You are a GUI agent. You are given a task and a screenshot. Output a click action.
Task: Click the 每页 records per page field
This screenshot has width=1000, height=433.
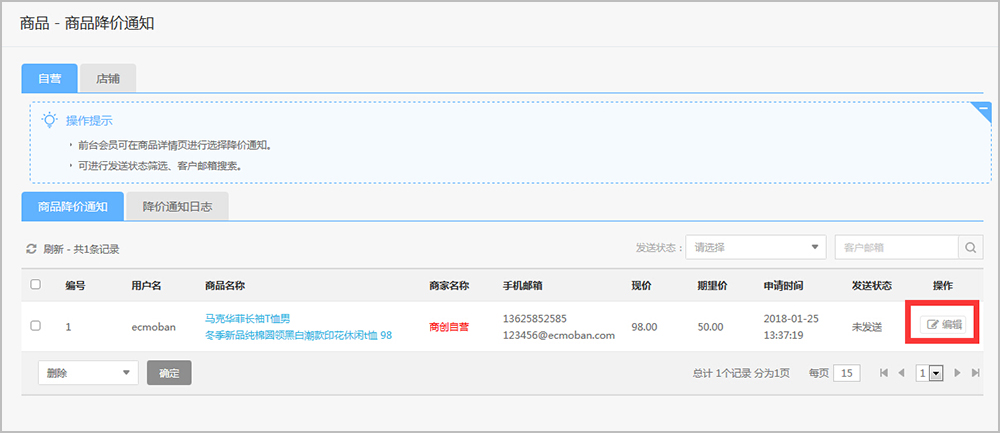847,373
